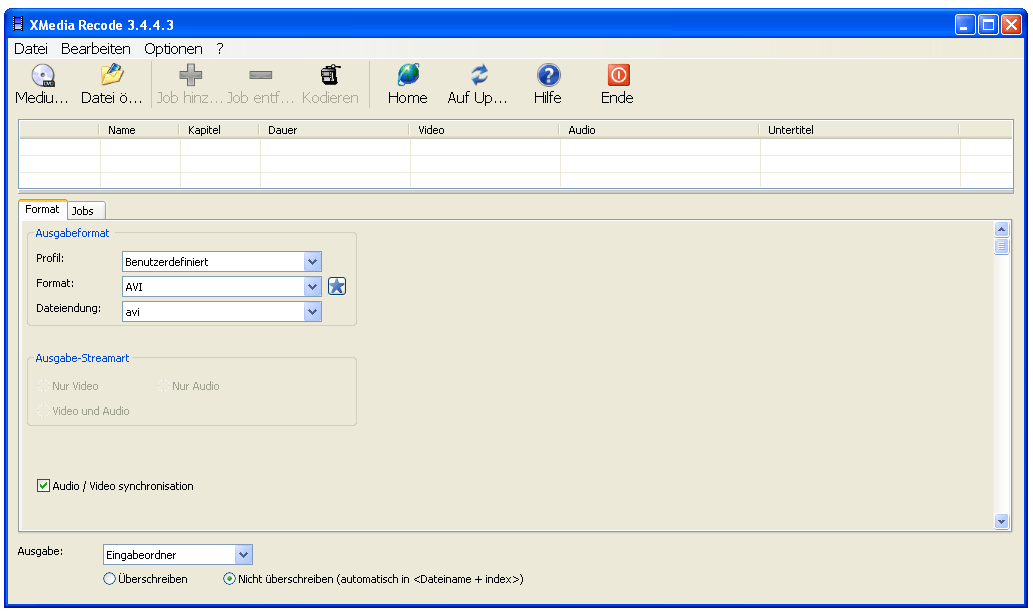Open the Medium (DVD disc) toolbar icon

43,76
